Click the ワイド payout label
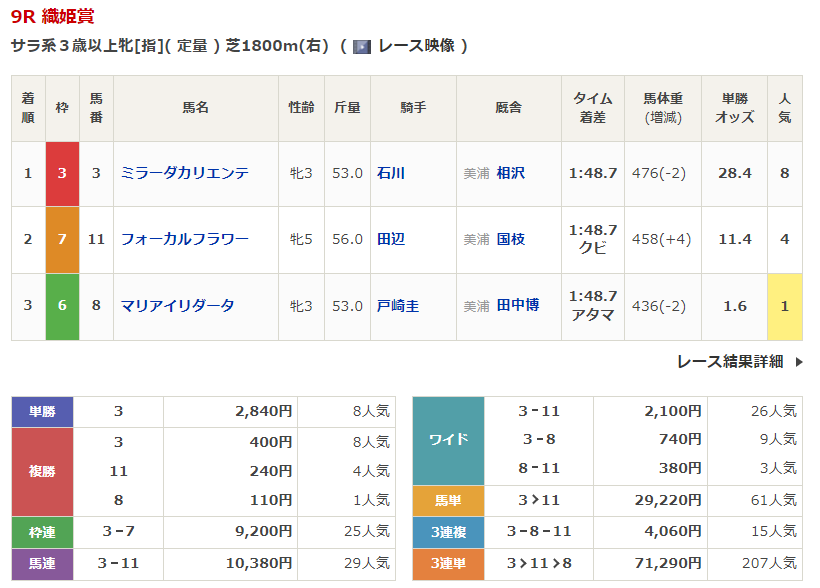This screenshot has width=820, height=588. click(448, 440)
